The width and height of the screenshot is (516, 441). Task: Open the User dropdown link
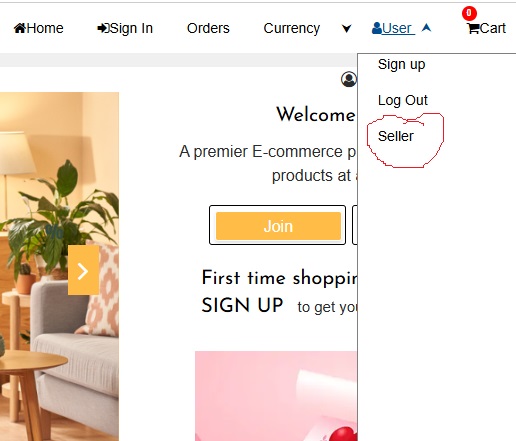pos(393,28)
